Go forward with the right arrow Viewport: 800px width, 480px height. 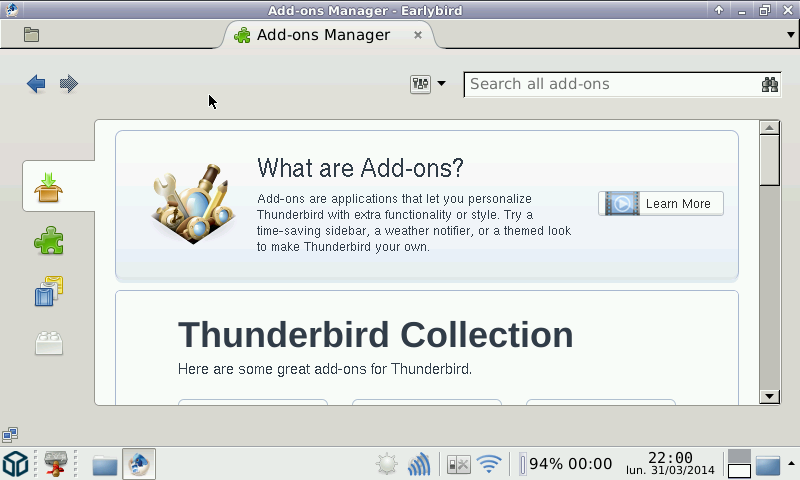coord(69,84)
